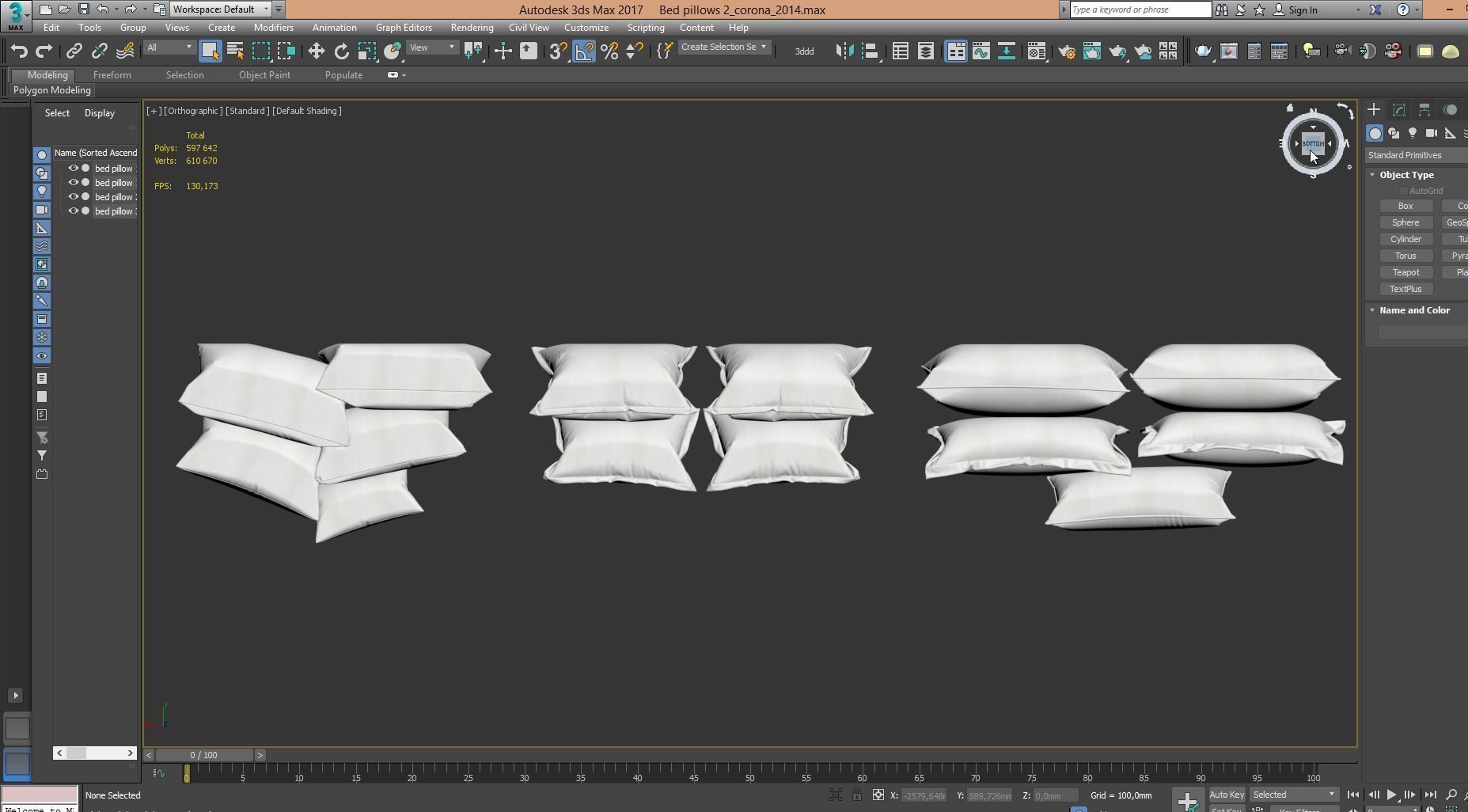
Task: Toggle the Window/Crossing selection mode
Action: [x=286, y=51]
